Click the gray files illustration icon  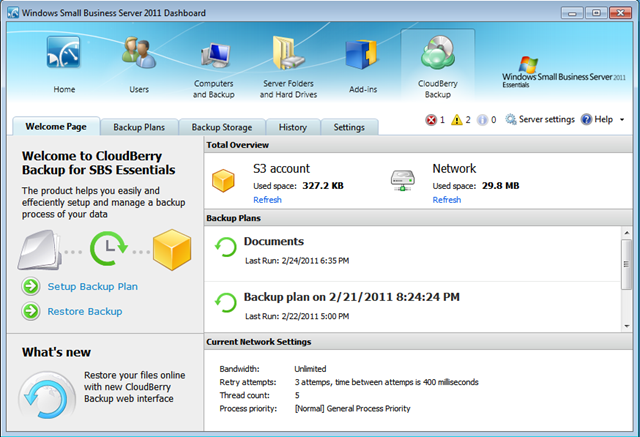coord(39,250)
